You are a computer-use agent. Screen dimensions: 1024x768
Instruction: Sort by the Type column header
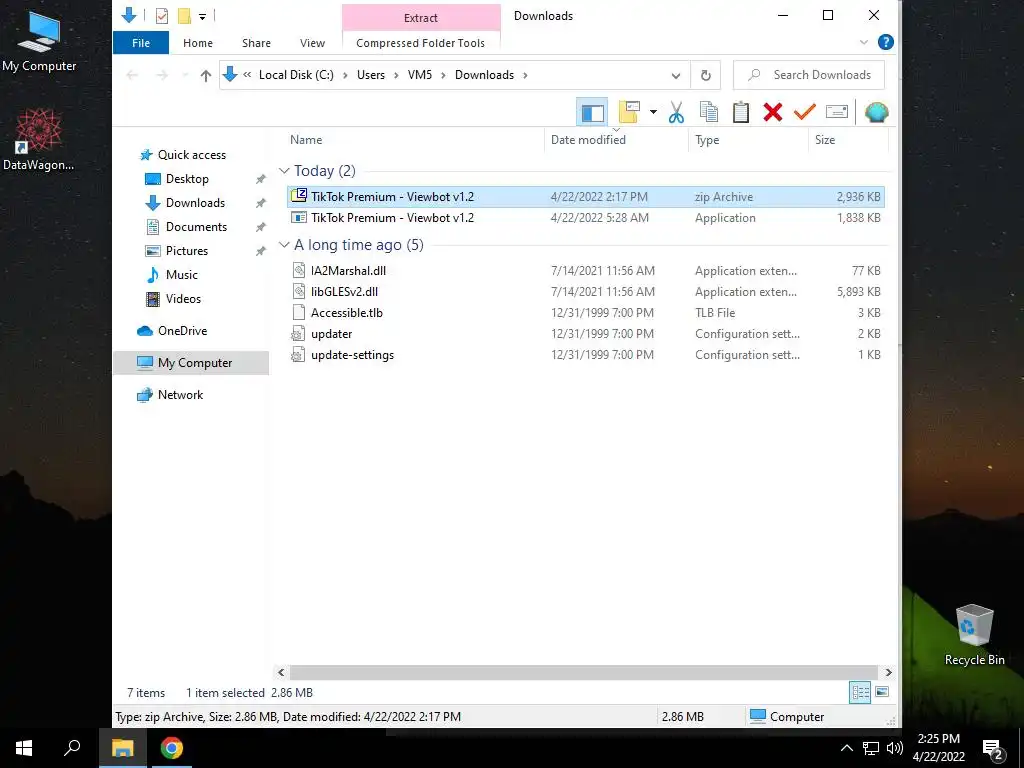707,140
